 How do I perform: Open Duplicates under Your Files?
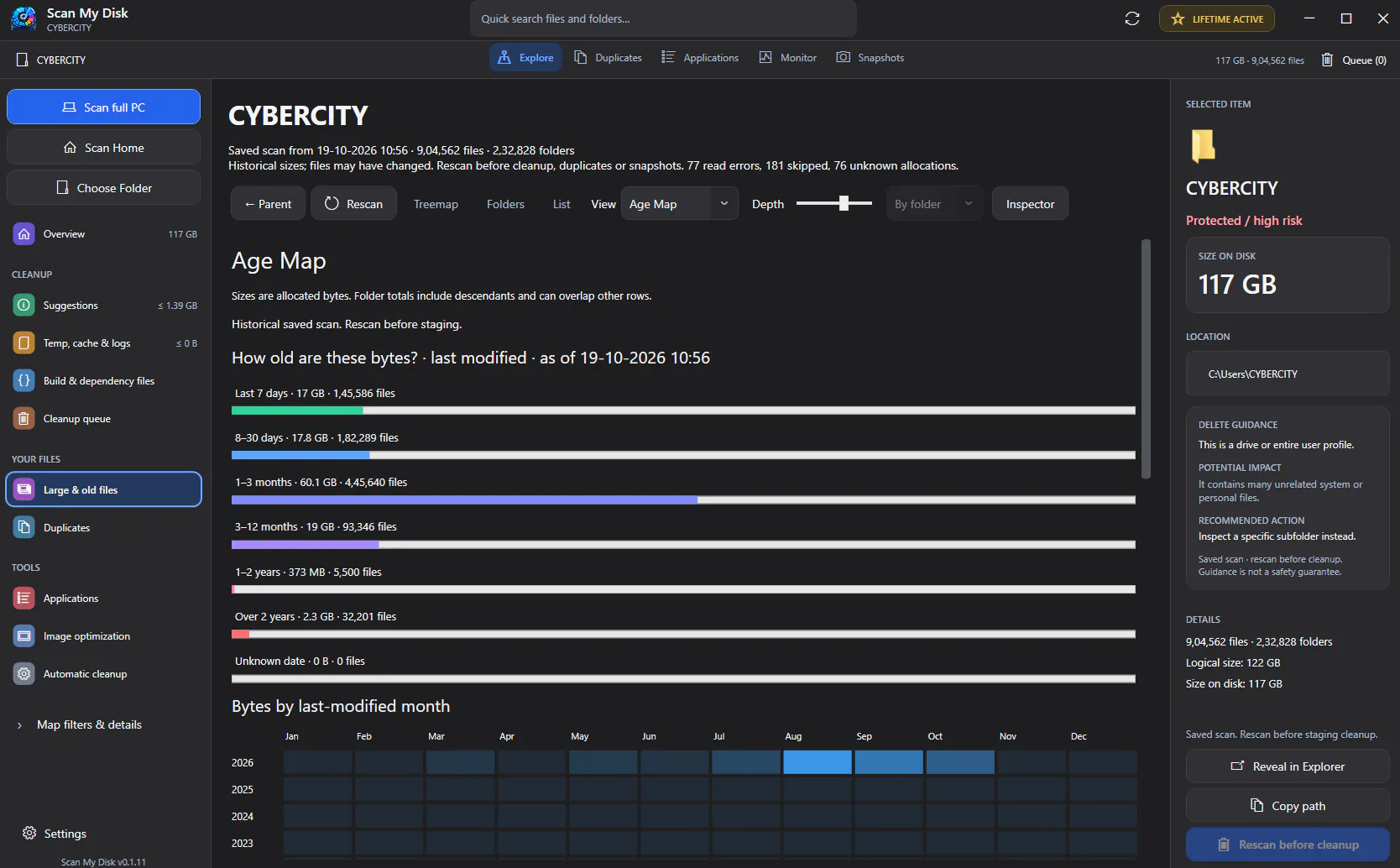pyautogui.click(x=104, y=528)
